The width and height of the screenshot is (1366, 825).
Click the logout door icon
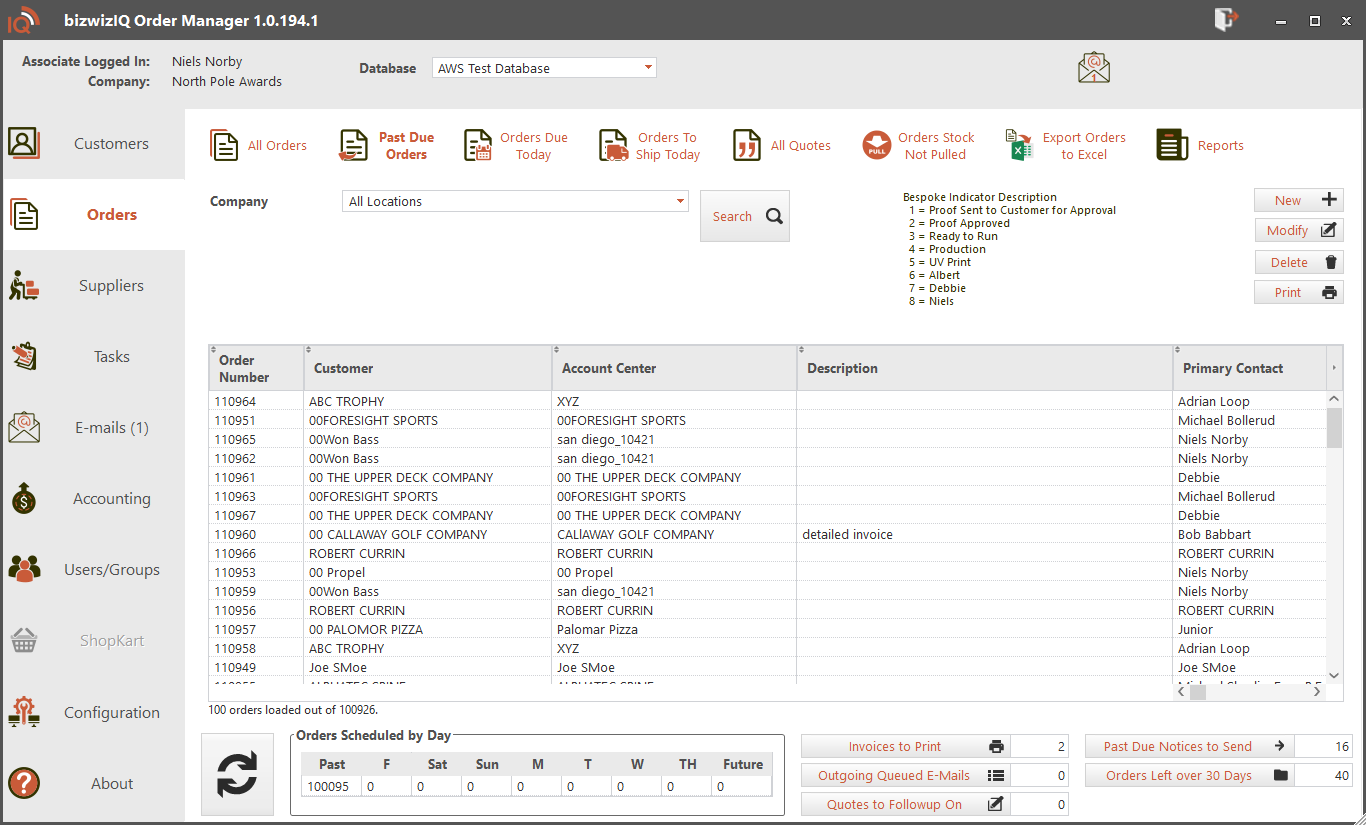(x=1225, y=20)
